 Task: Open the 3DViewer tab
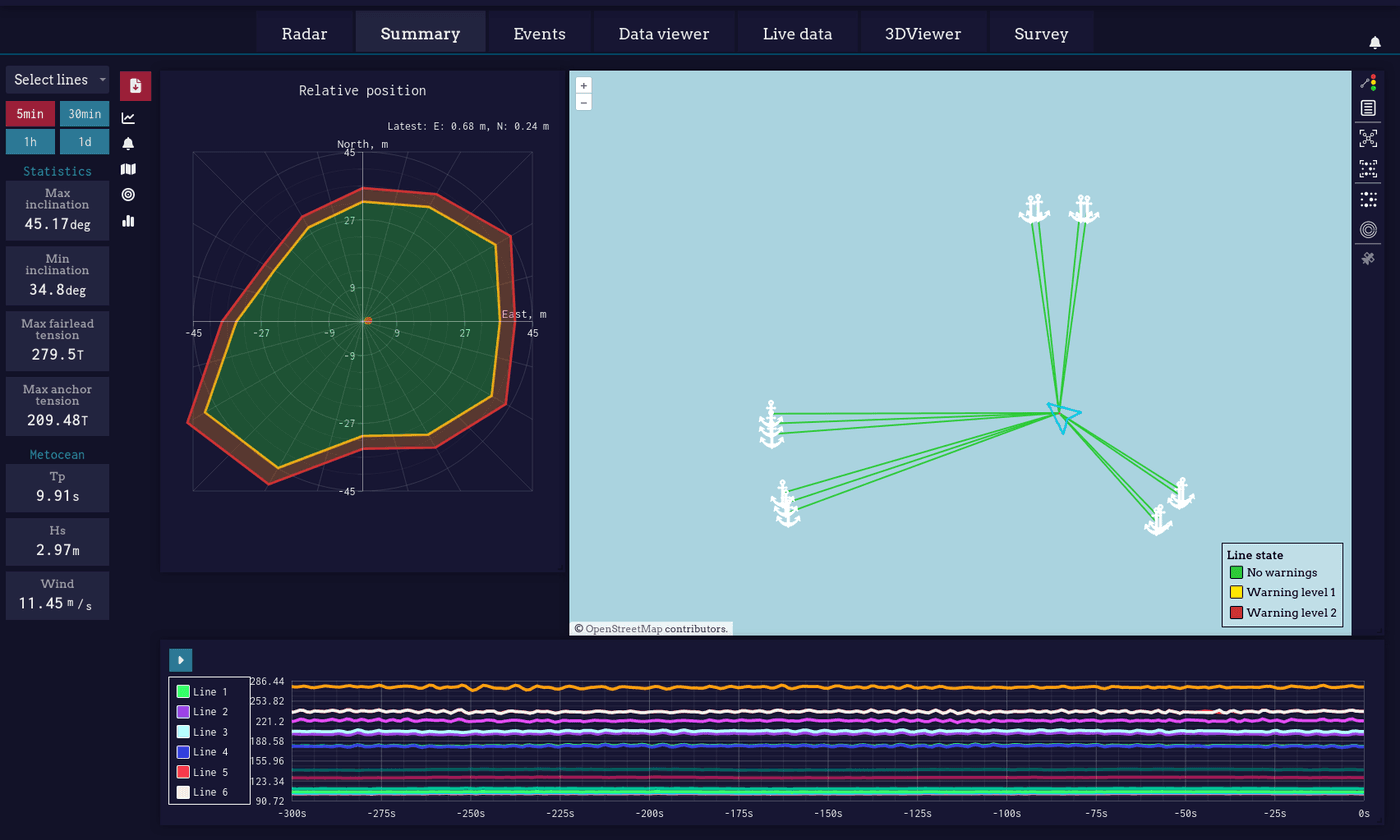(922, 34)
